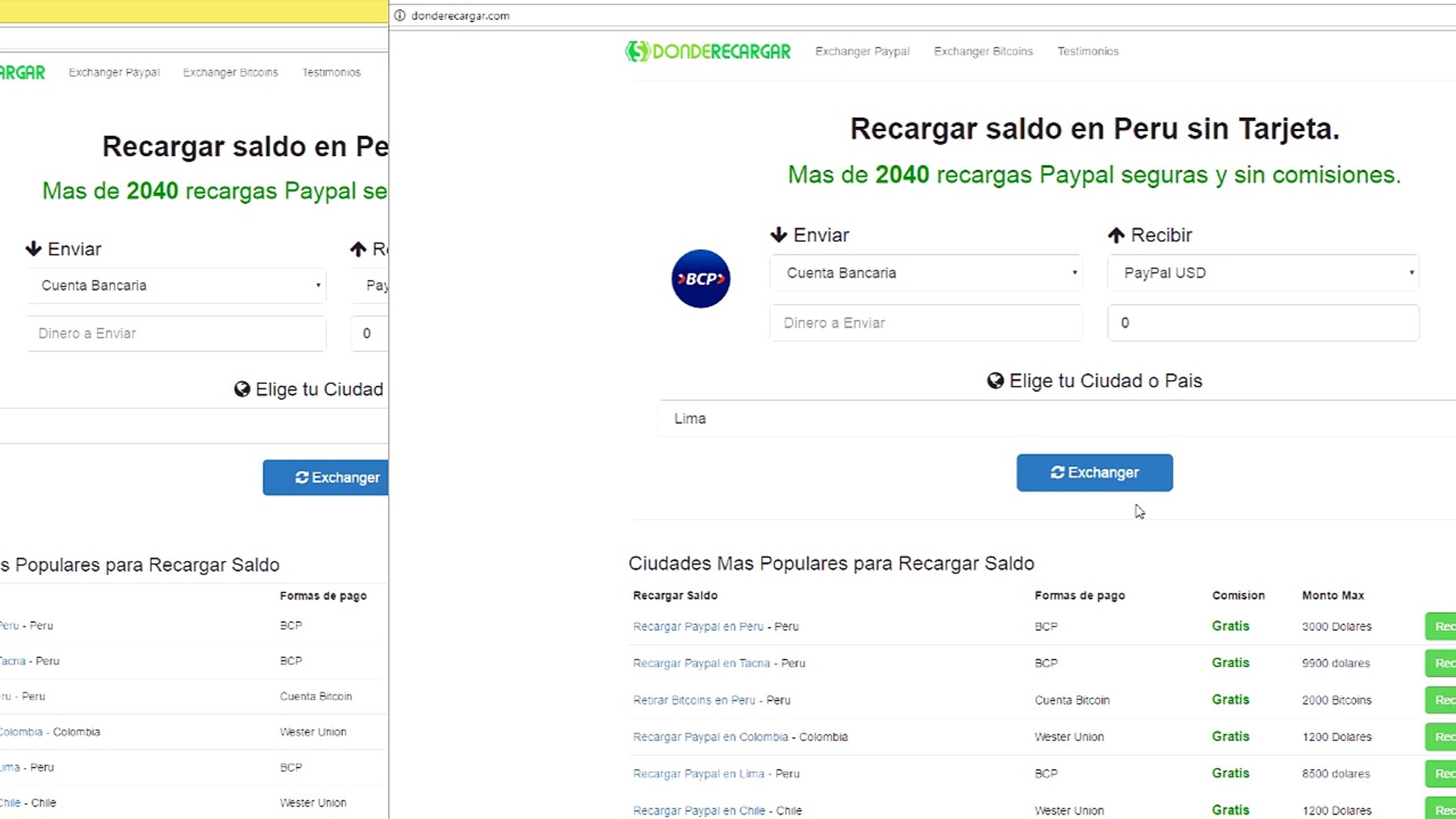Screen dimensions: 1456x819
Task: Open Exchanger Paypal menu in left window
Action: (115, 72)
